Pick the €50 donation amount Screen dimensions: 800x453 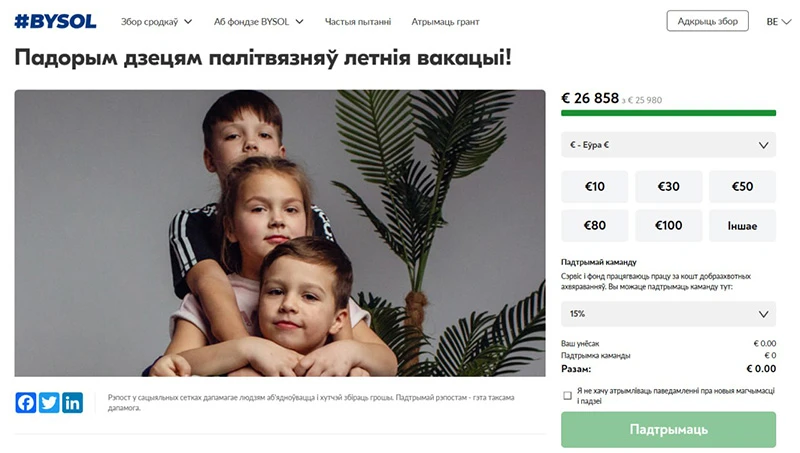point(742,187)
